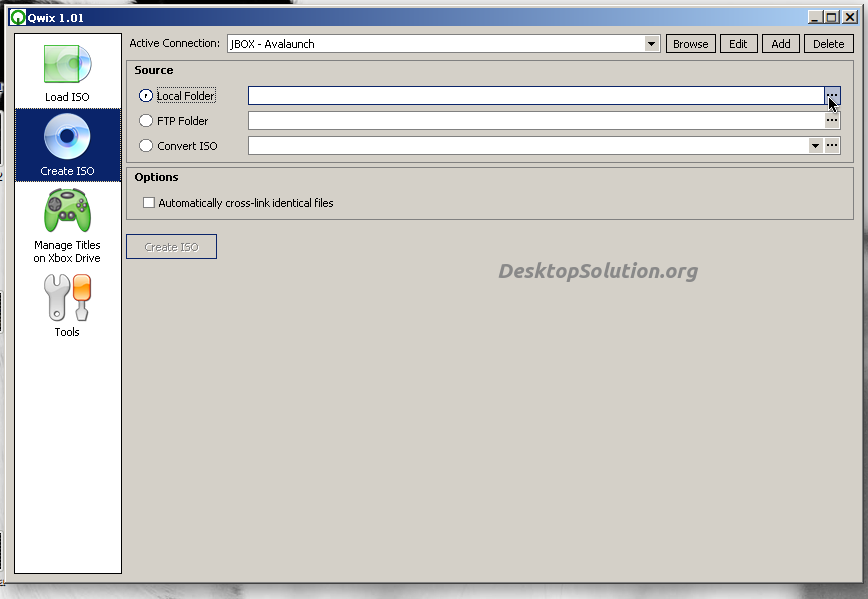
Task: Open the Load ISO section
Action: coord(68,73)
